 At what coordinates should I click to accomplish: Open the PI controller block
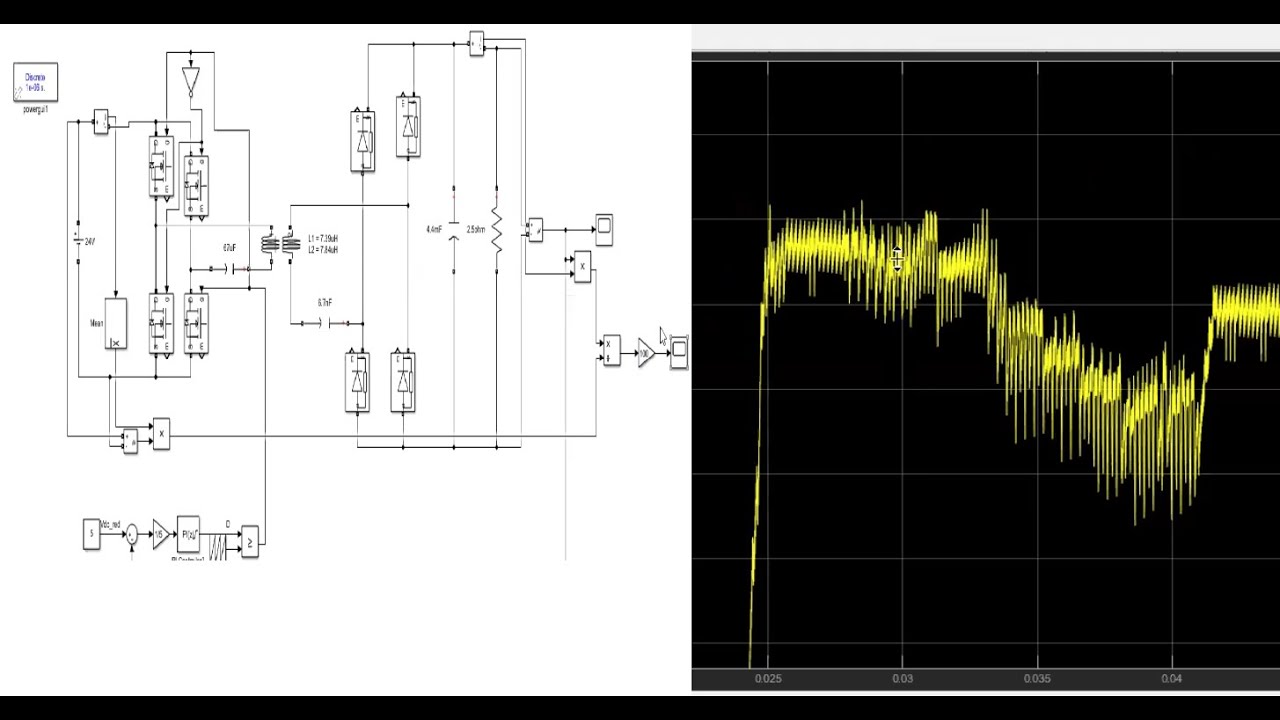[188, 534]
